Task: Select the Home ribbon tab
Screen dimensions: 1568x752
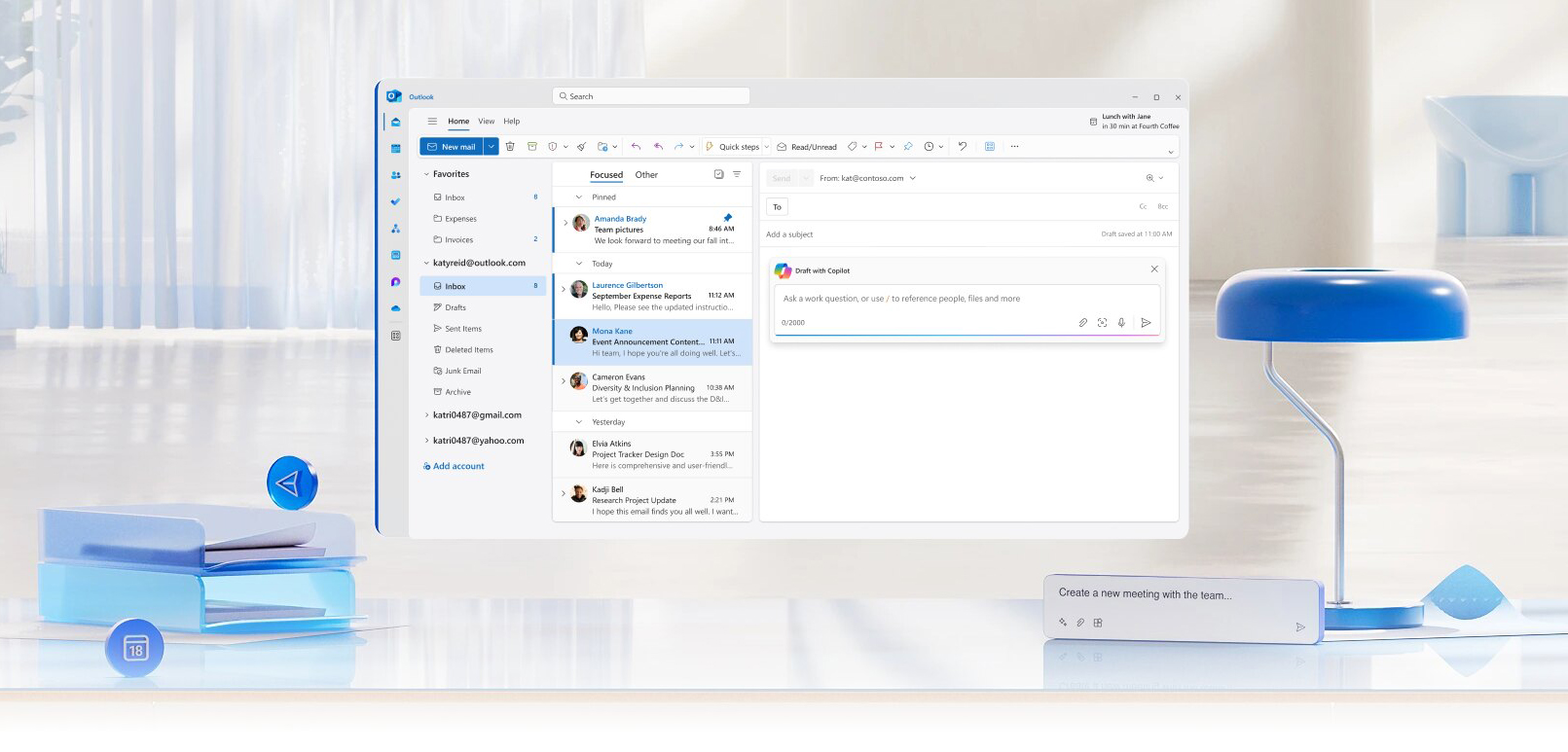Action: pos(458,122)
